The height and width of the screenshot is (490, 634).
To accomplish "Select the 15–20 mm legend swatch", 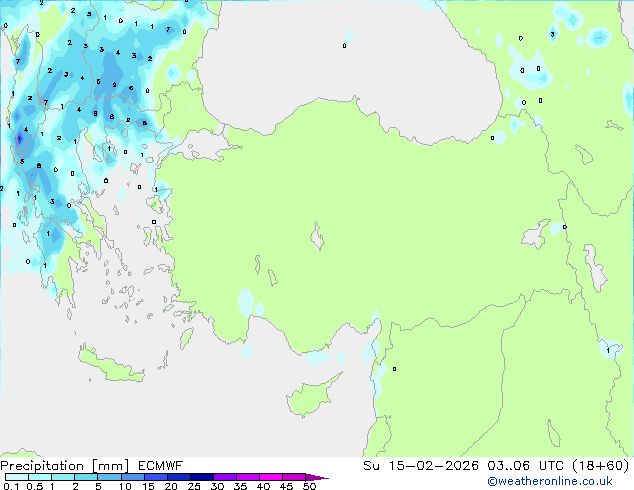I will pyautogui.click(x=156, y=477).
